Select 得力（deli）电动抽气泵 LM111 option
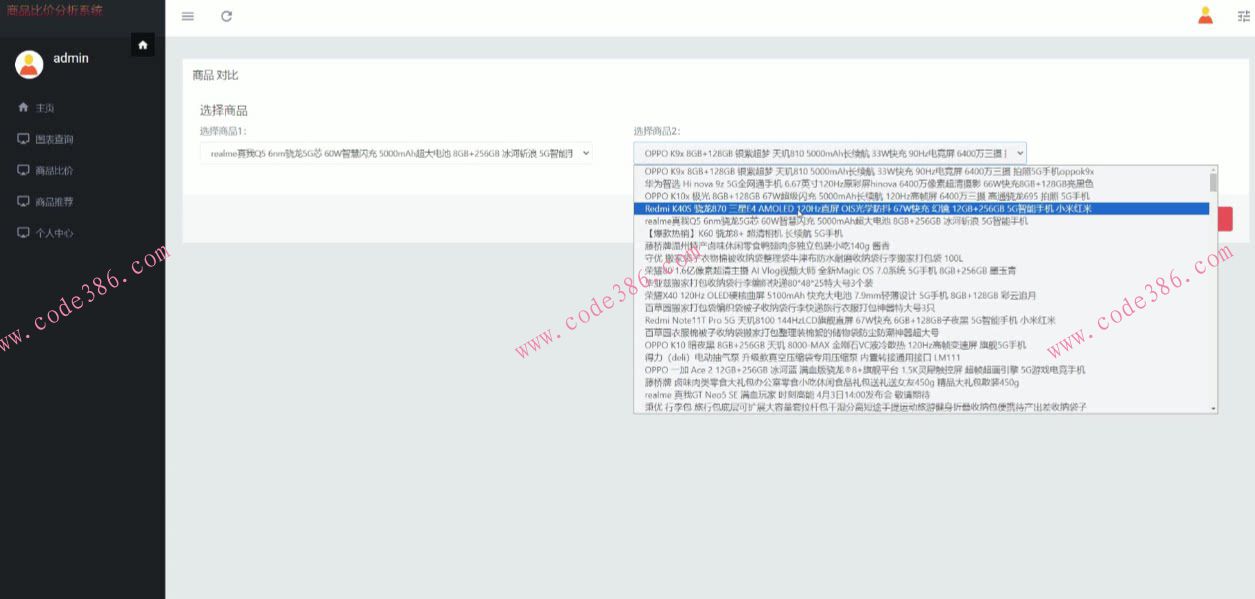1255x599 pixels. pyautogui.click(x=921, y=357)
